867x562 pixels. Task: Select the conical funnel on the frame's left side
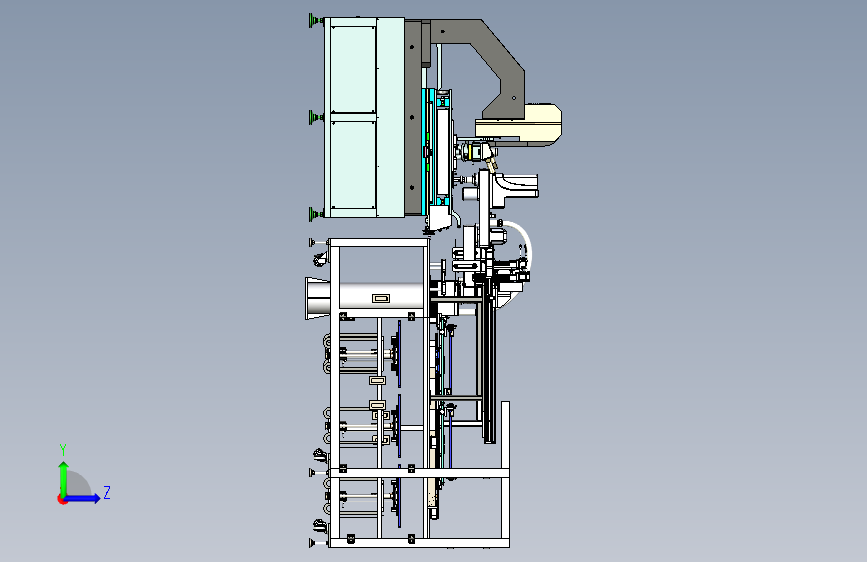click(318, 299)
